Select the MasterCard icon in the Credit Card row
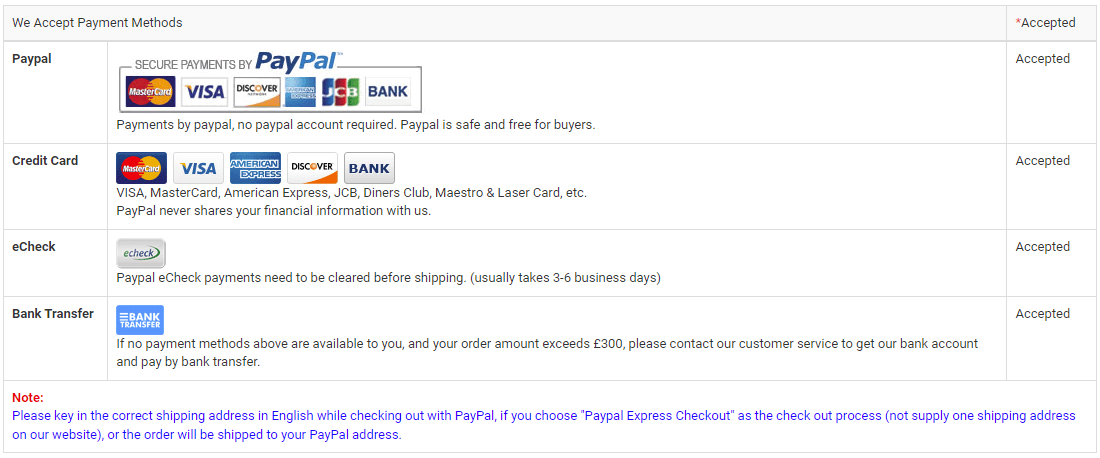The image size is (1100, 458). pos(141,168)
